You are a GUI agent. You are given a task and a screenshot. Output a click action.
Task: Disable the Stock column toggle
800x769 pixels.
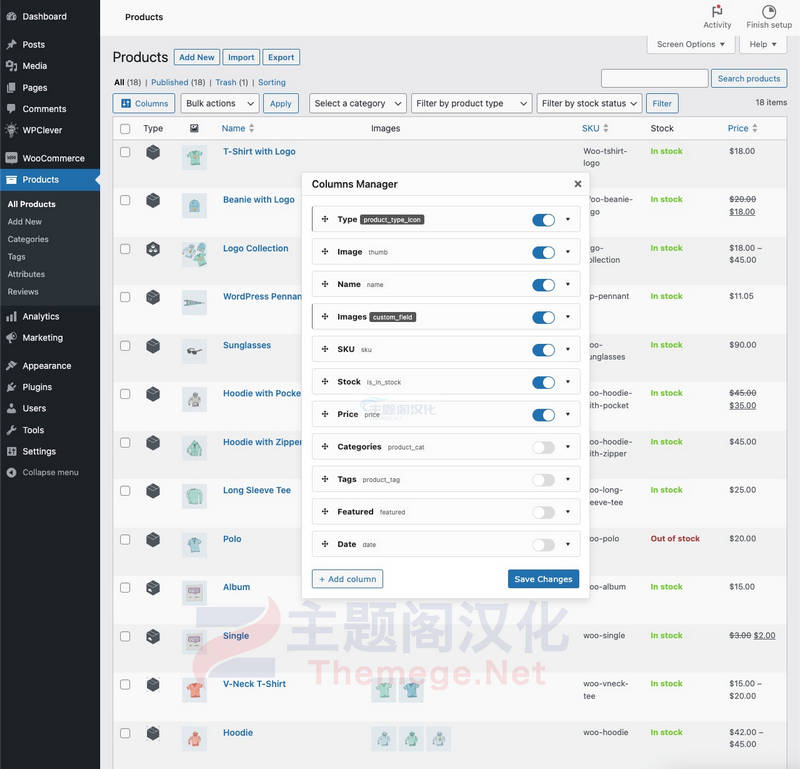(543, 382)
